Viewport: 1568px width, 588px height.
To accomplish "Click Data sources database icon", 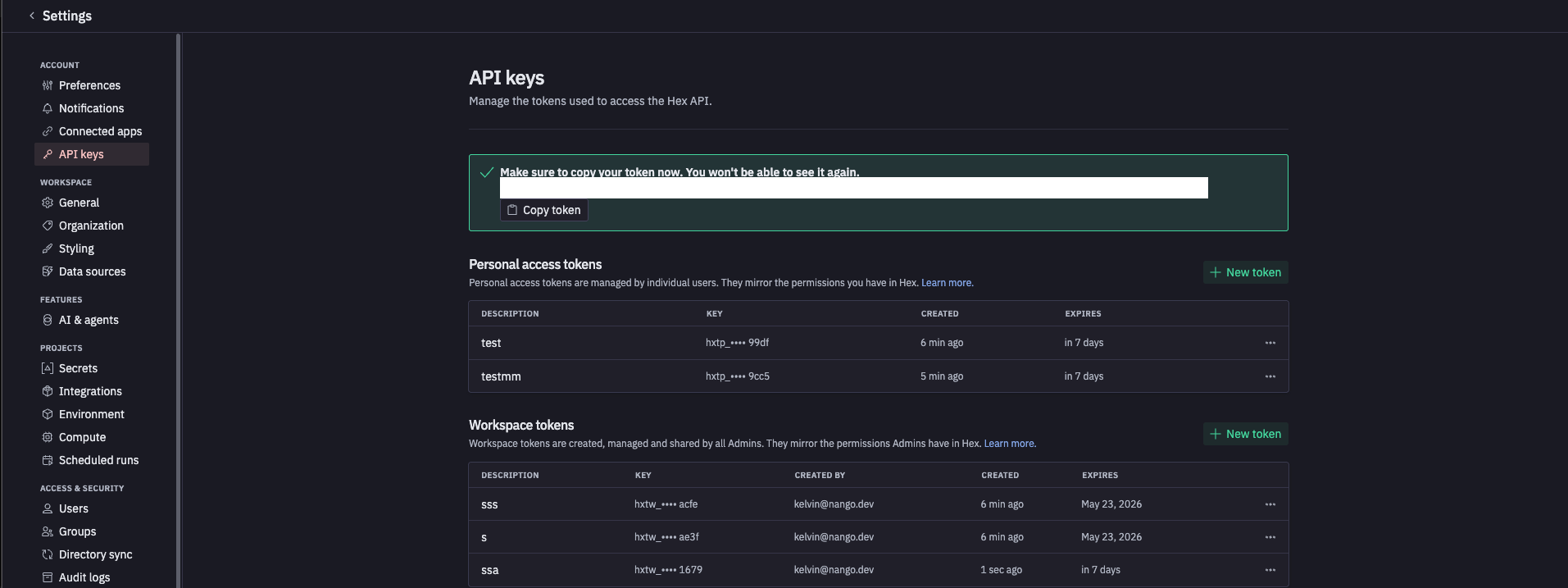I will point(48,271).
